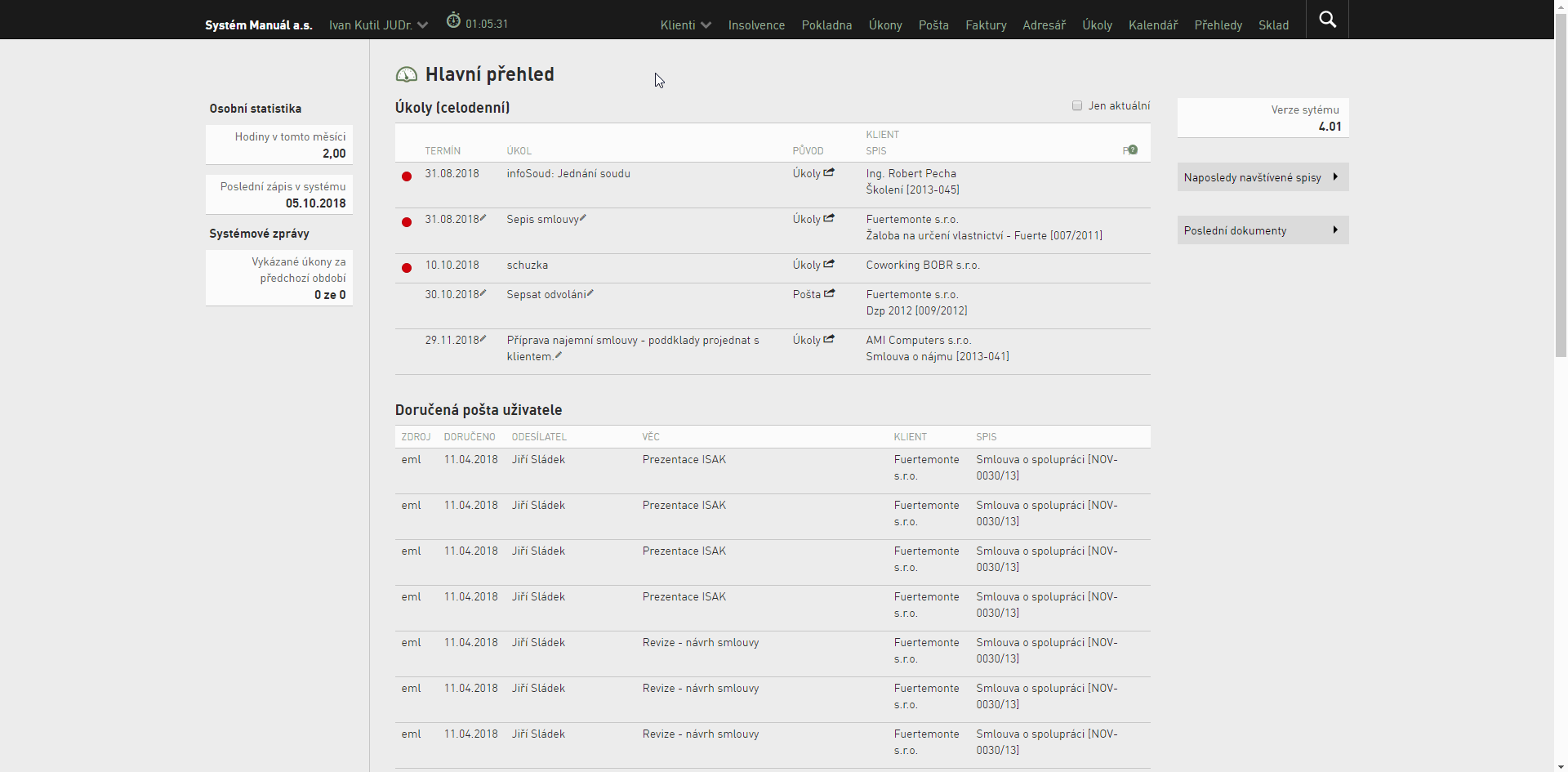1568x772 pixels.
Task: Go to the Kalendář menu item
Action: point(1152,25)
